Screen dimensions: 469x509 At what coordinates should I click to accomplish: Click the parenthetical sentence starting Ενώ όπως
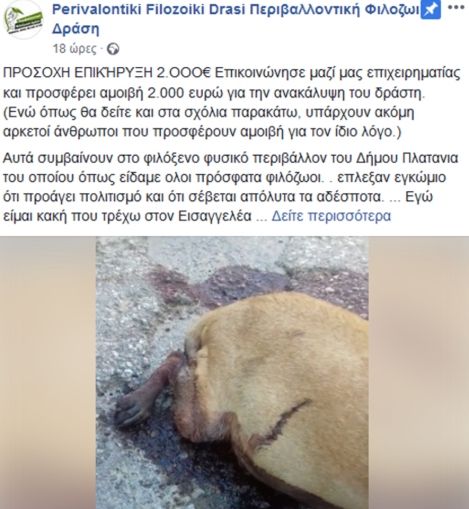tap(208, 122)
